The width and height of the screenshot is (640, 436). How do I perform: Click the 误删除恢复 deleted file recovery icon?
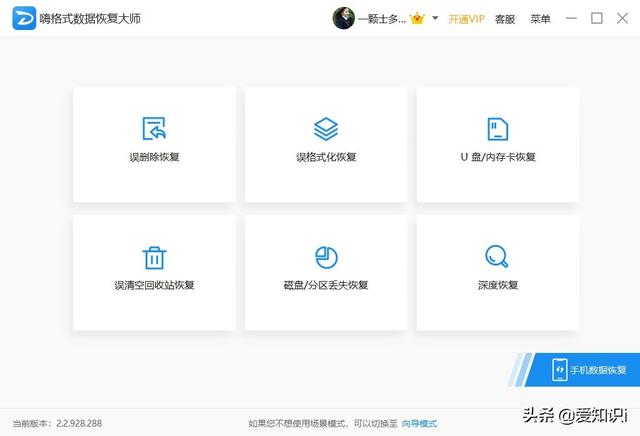click(154, 129)
